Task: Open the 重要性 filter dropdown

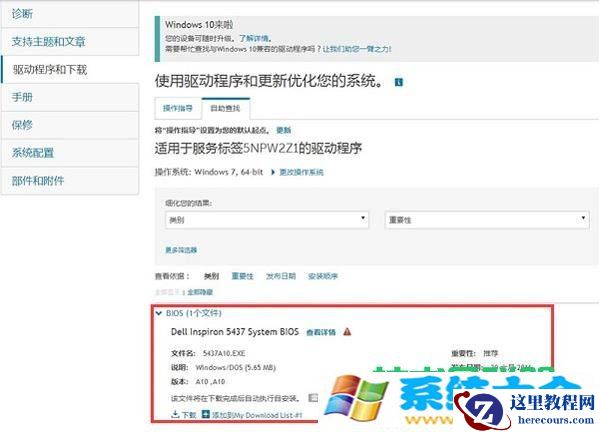Action: (x=487, y=220)
